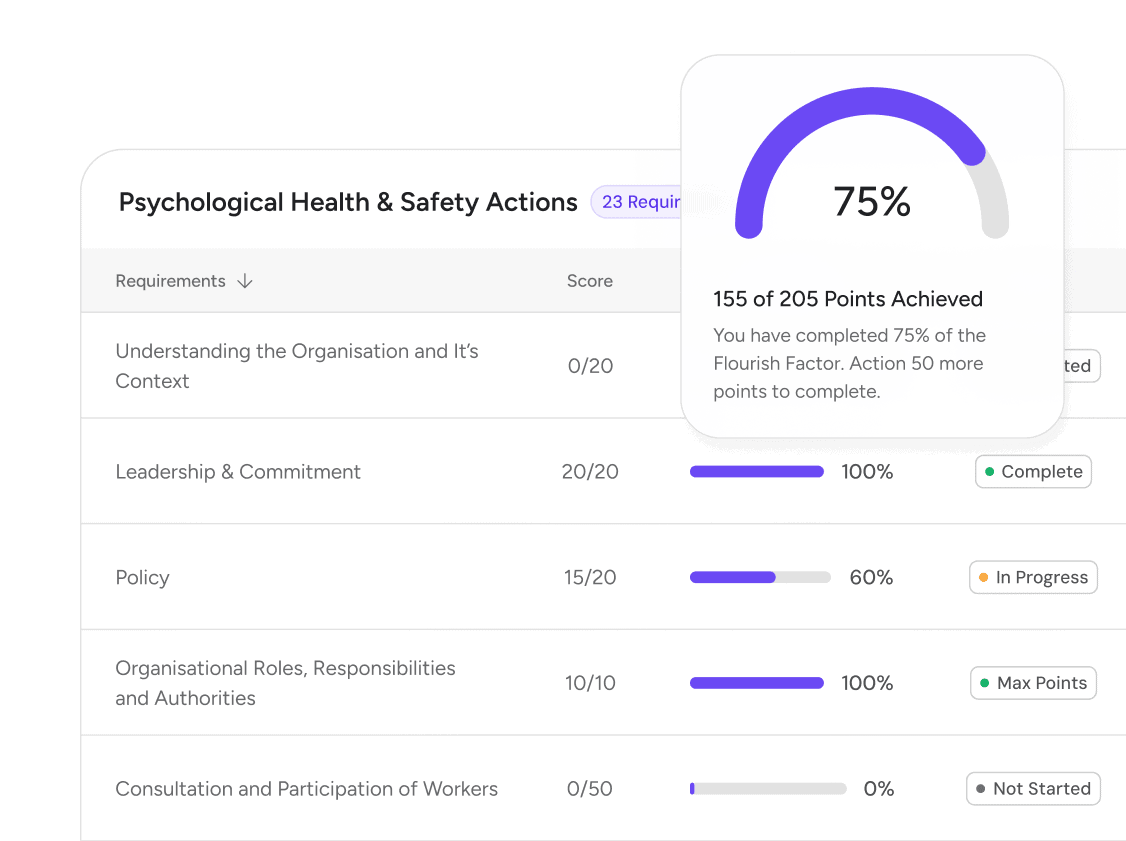Sort the table by the Requirements column

coord(170,281)
